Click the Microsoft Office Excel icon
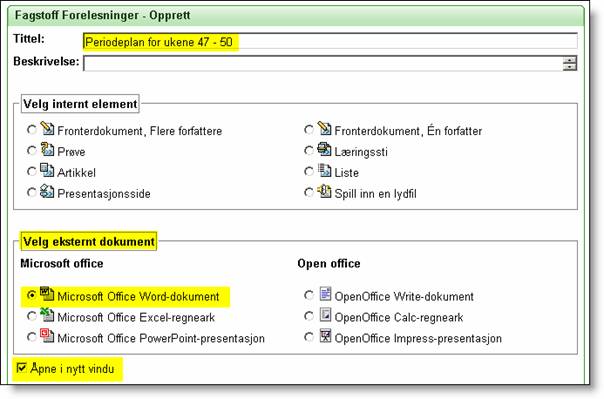 (47, 315)
